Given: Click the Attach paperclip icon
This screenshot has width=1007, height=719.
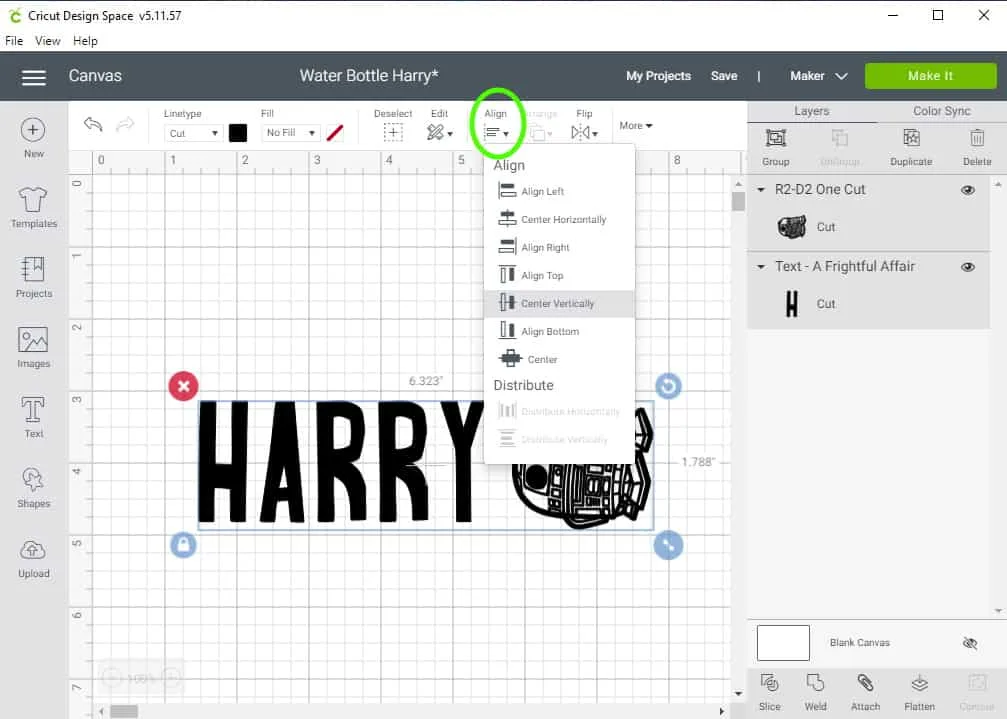Looking at the screenshot, I should pos(865,683).
